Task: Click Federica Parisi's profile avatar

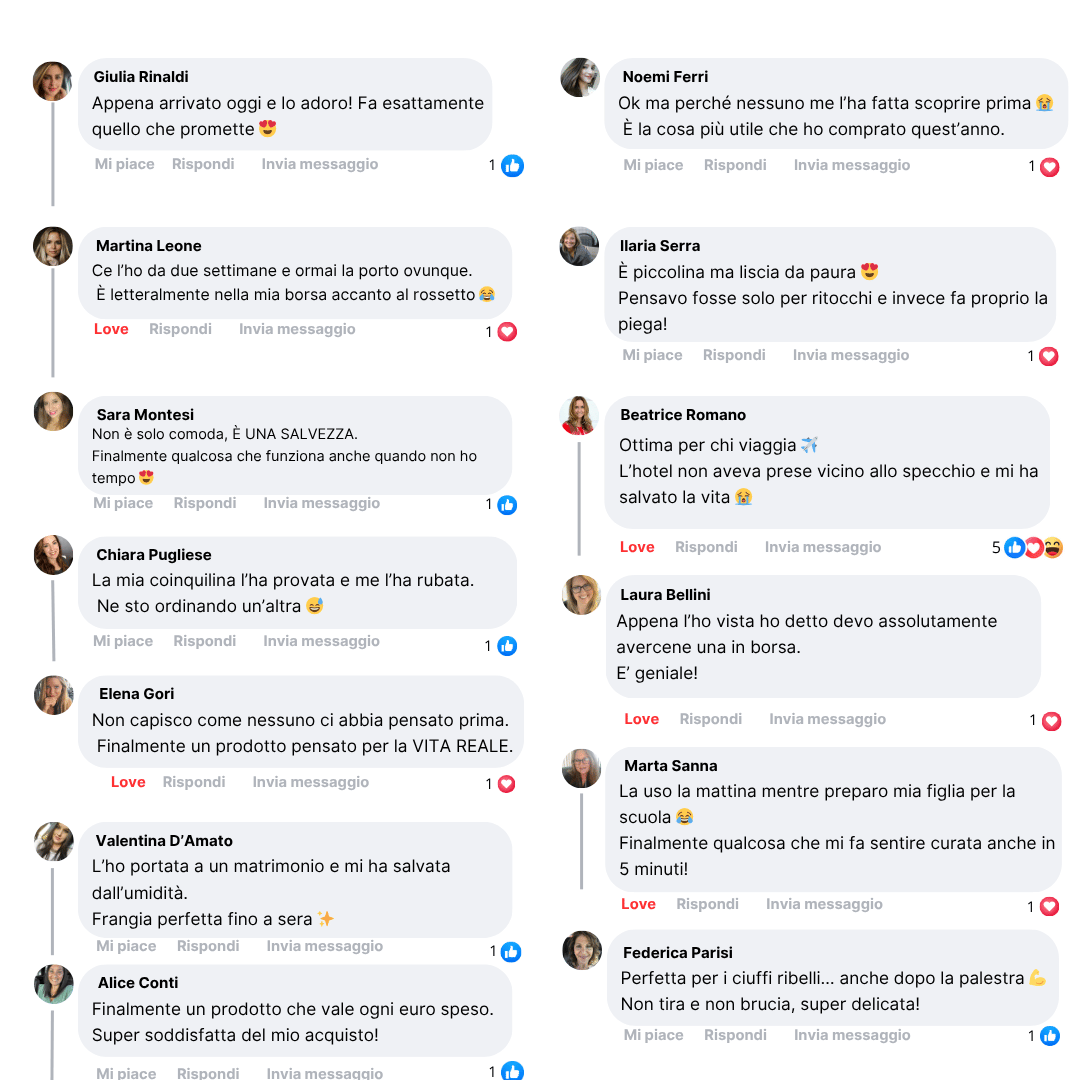Action: 582,951
